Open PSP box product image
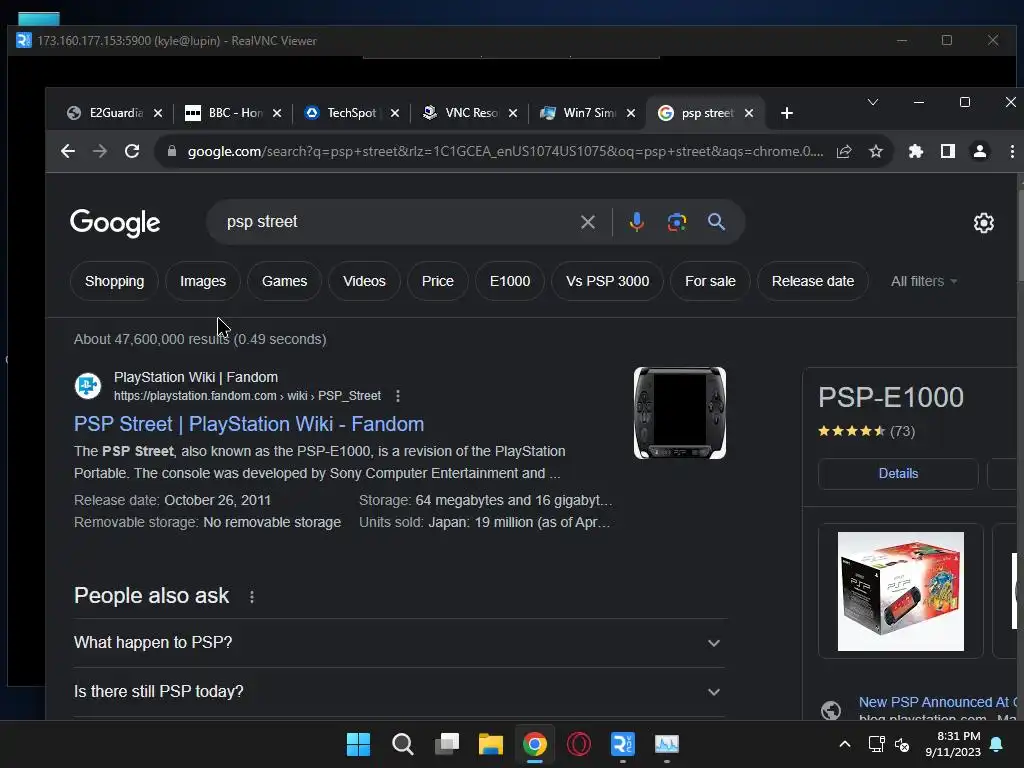Screen dimensions: 1024x768 (901, 592)
